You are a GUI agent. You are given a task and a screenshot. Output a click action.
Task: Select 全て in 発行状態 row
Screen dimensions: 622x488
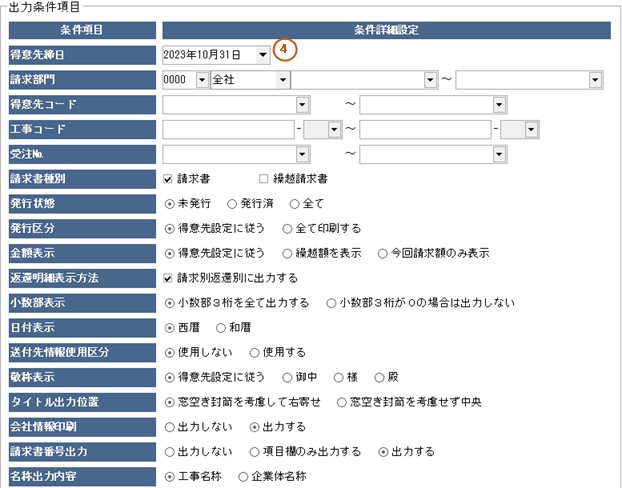(x=298, y=203)
